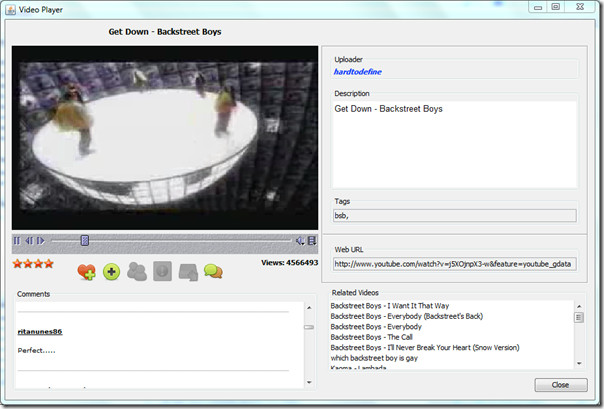Viewport: 604px width, 409px height.
Task: Click the media properties icon beside volume
Action: (312, 241)
